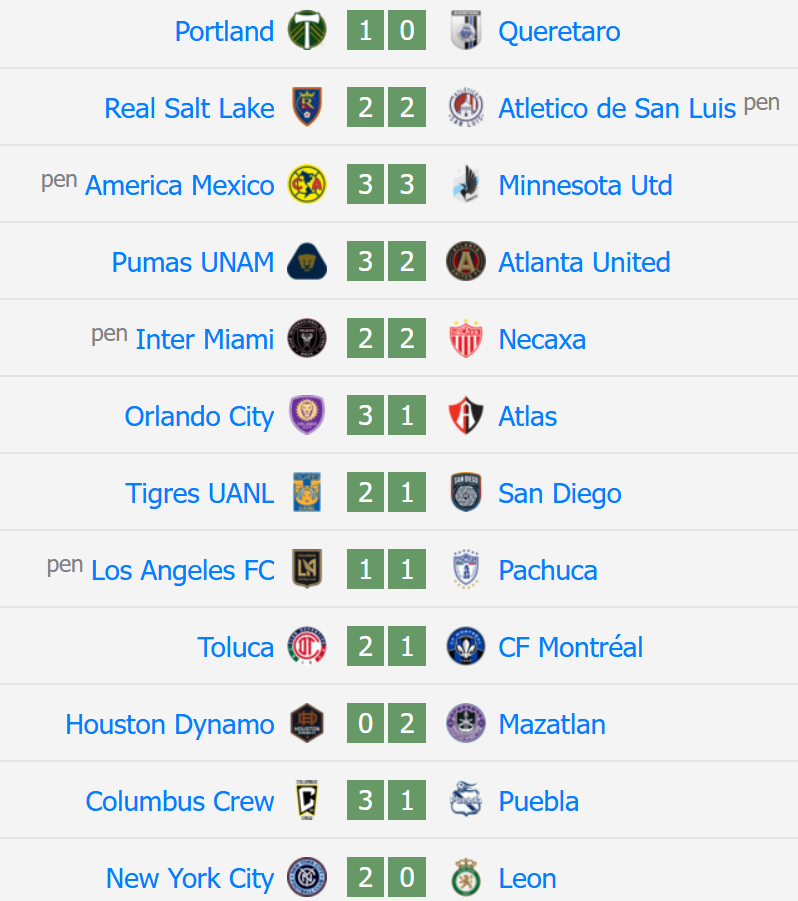Click New York City home score box
798x901 pixels.
pos(365,877)
